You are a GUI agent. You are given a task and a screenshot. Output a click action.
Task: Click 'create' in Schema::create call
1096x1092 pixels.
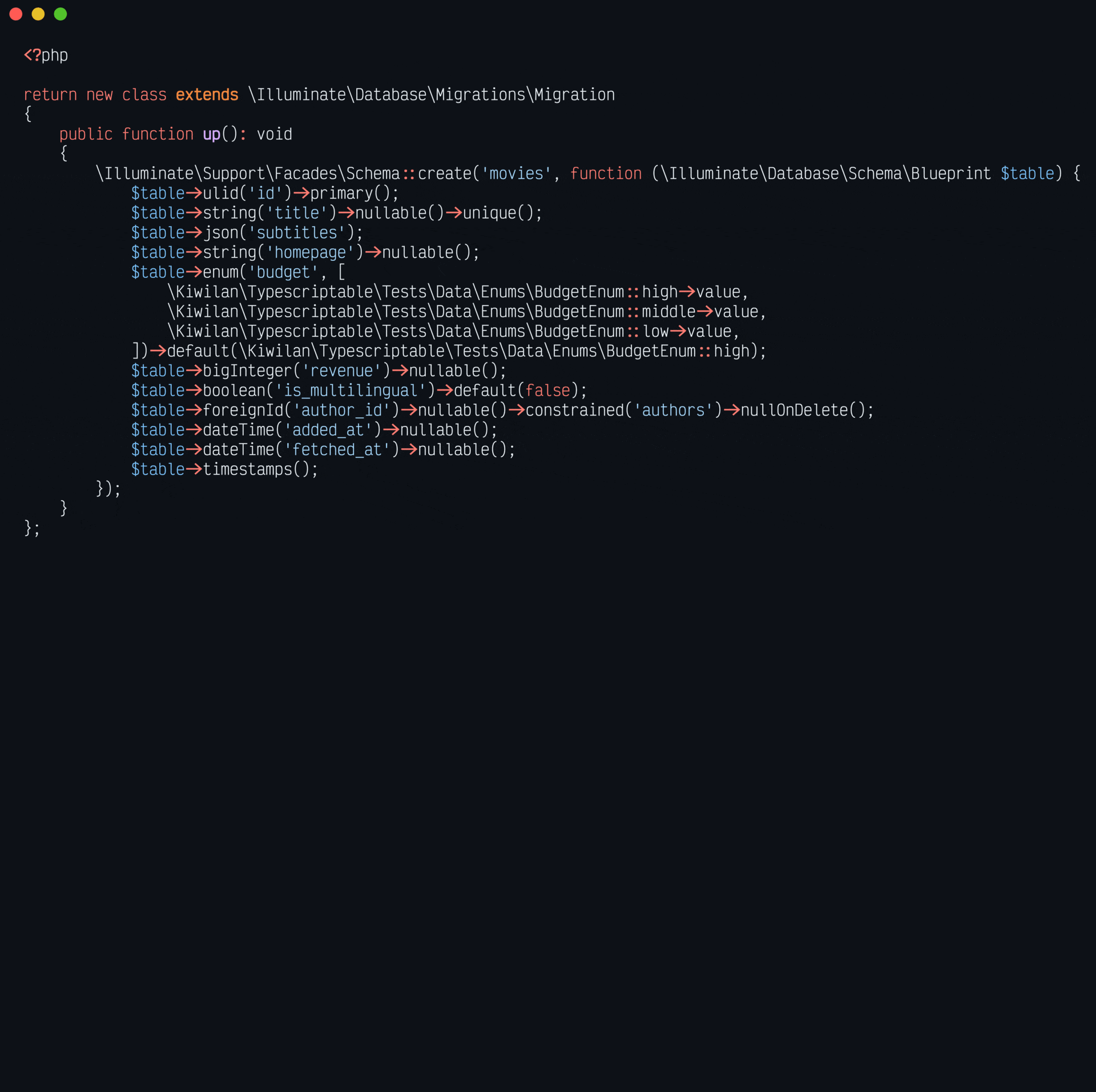[445, 174]
